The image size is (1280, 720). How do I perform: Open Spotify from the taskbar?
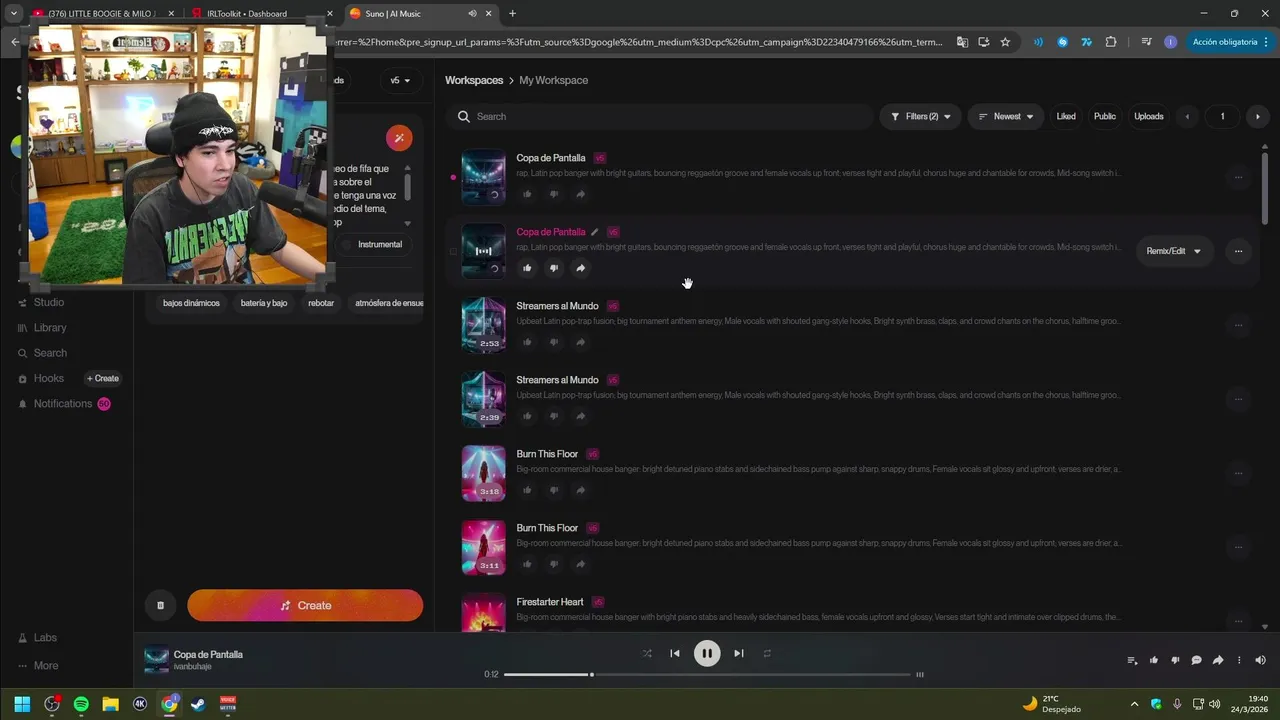point(81,704)
